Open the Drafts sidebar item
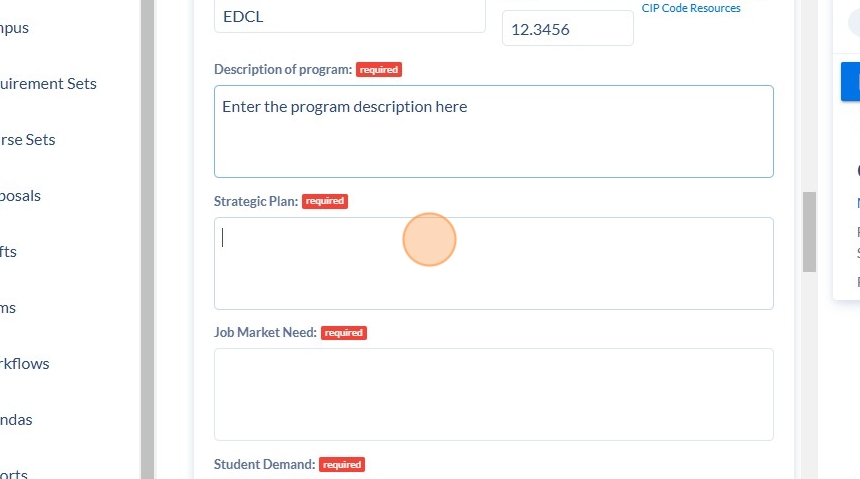The width and height of the screenshot is (860, 479). [x=8, y=252]
